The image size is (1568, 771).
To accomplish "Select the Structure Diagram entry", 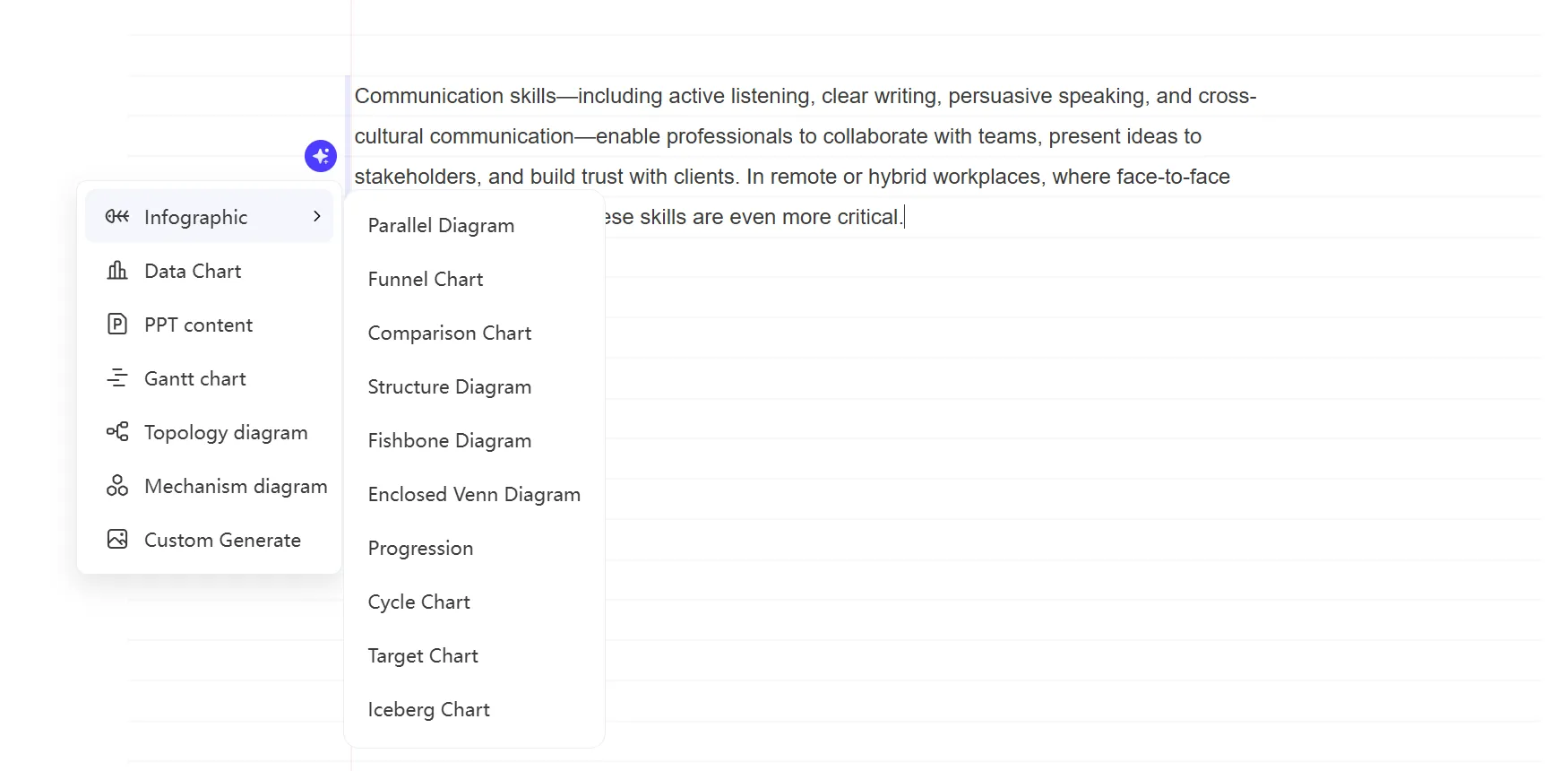I will pyautogui.click(x=450, y=387).
